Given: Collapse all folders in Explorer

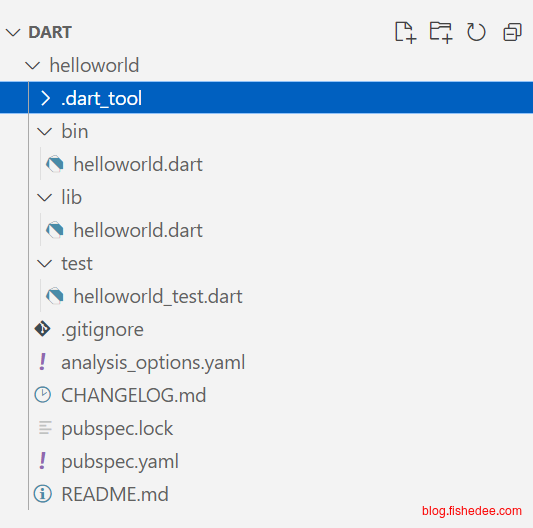Looking at the screenshot, I should (512, 32).
